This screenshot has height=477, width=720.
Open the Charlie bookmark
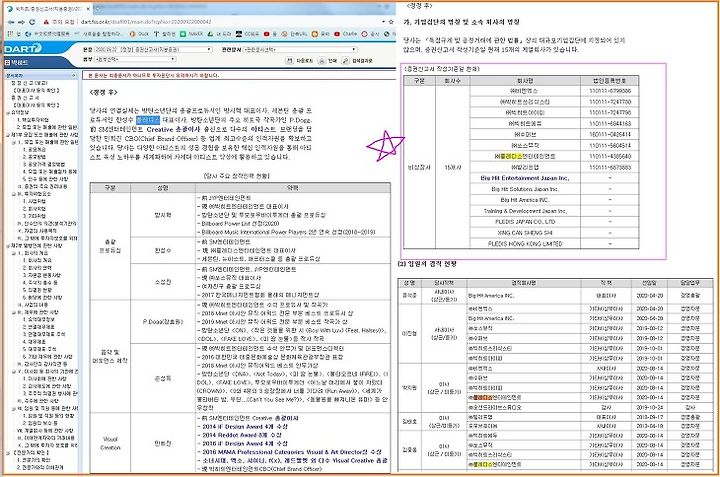[345, 34]
